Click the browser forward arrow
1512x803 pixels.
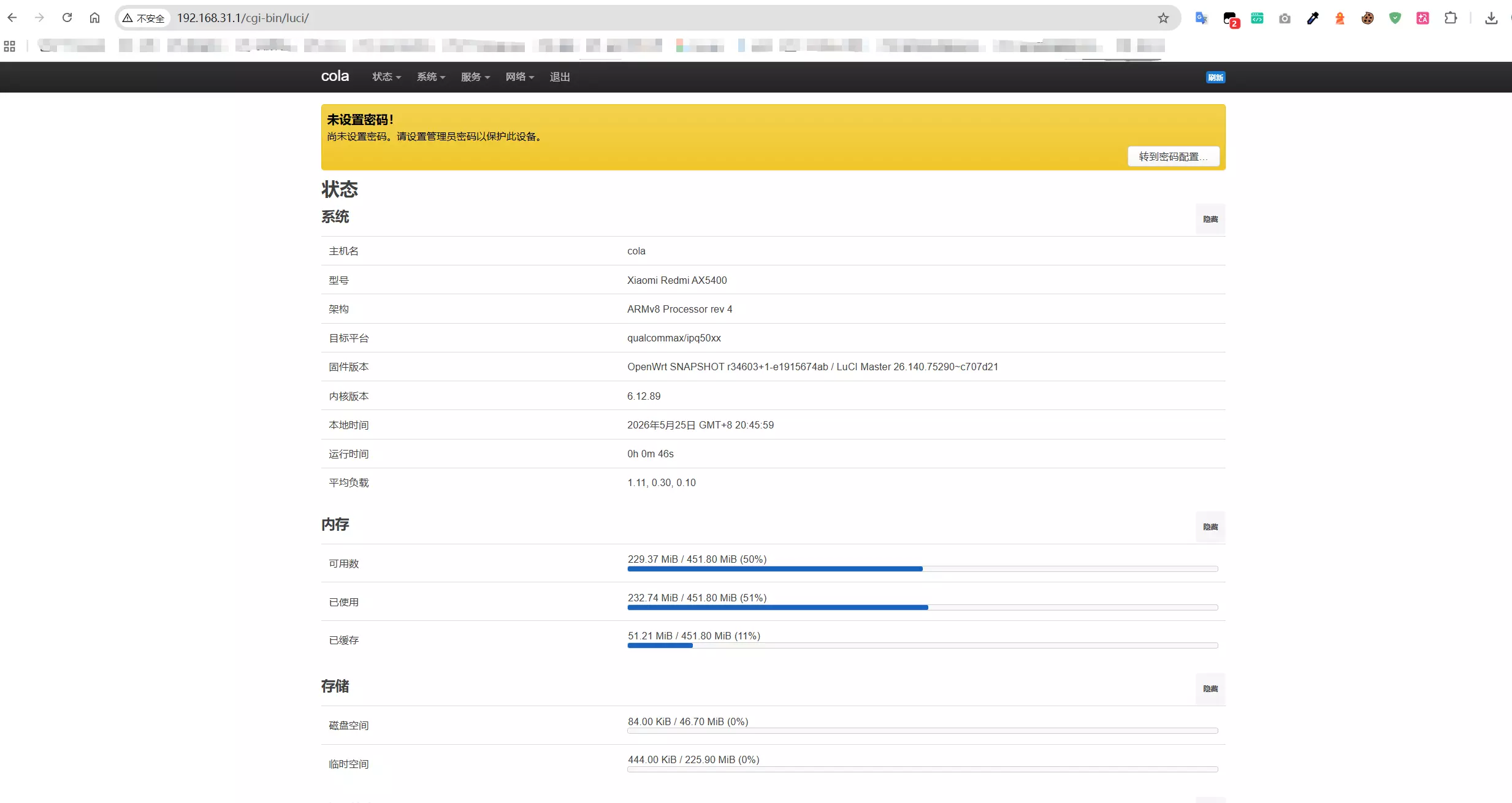40,18
